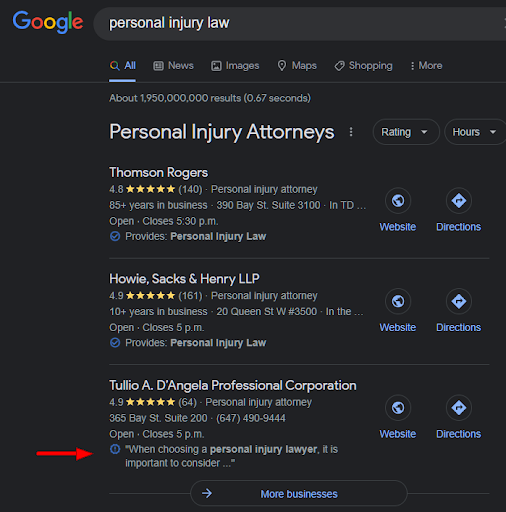
Task: Switch to the News tab
Action: 173,66
